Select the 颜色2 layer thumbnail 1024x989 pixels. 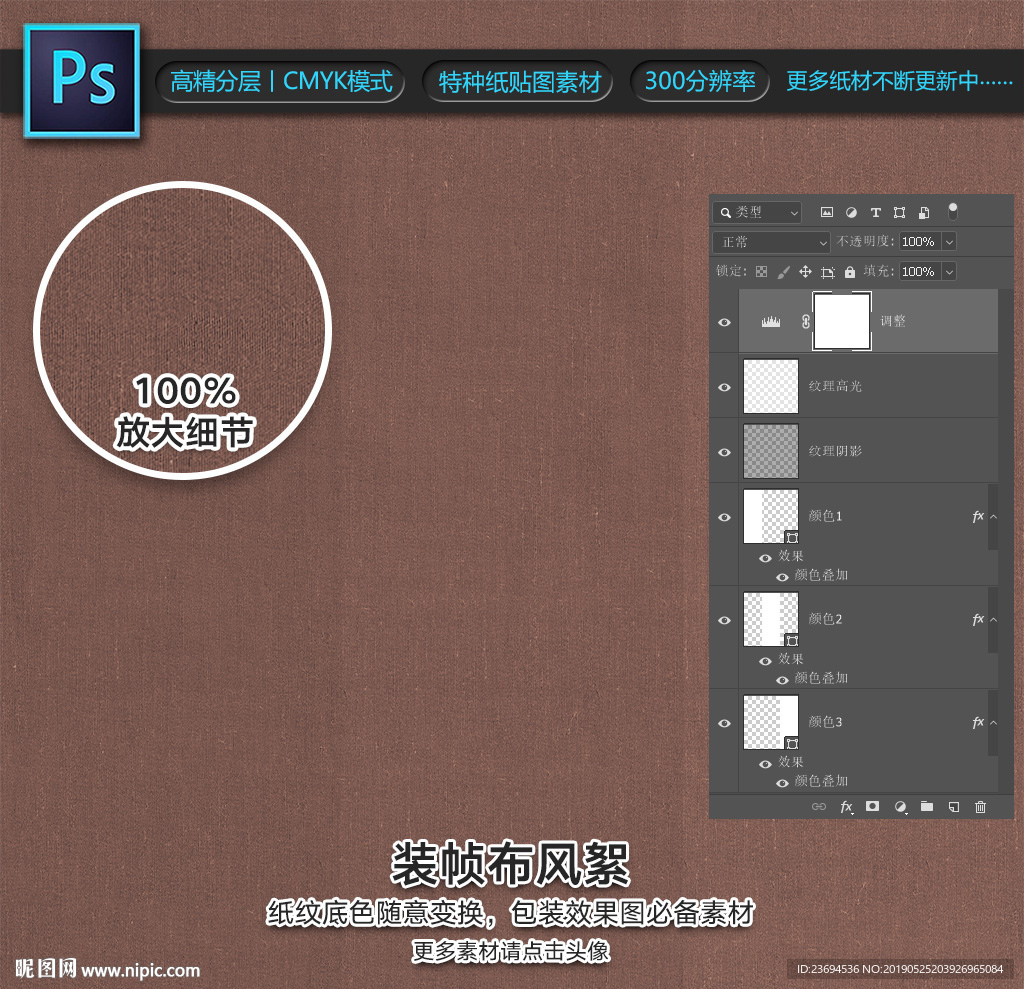pyautogui.click(x=771, y=619)
